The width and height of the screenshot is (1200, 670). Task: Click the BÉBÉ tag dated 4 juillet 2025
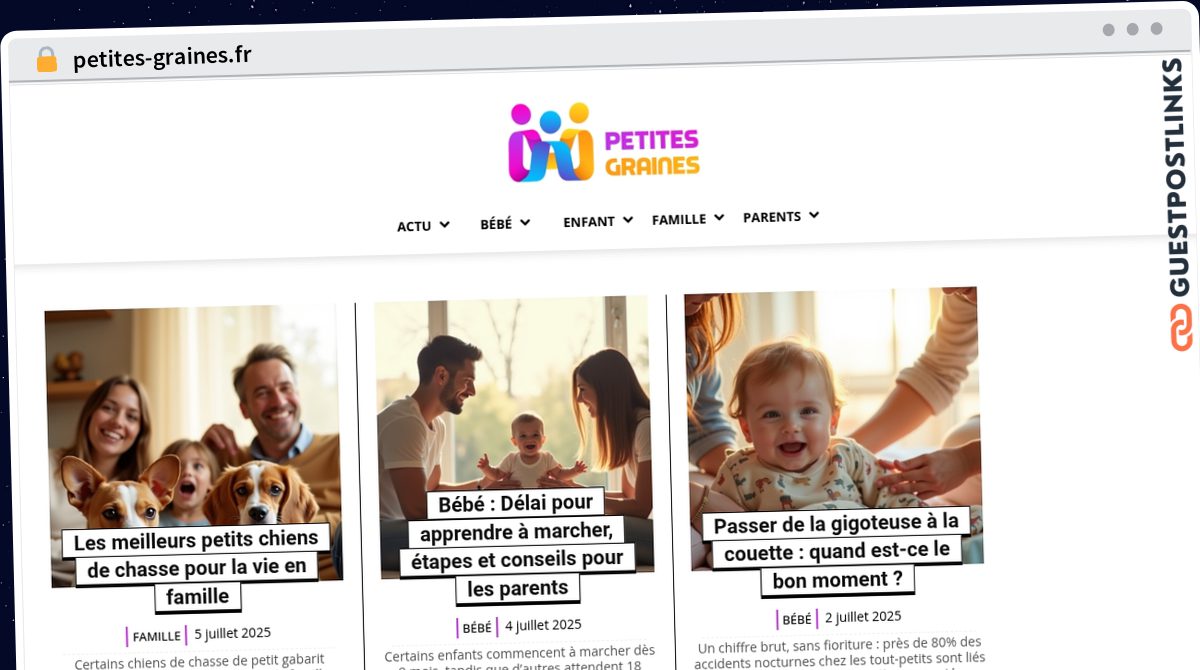[x=477, y=628]
